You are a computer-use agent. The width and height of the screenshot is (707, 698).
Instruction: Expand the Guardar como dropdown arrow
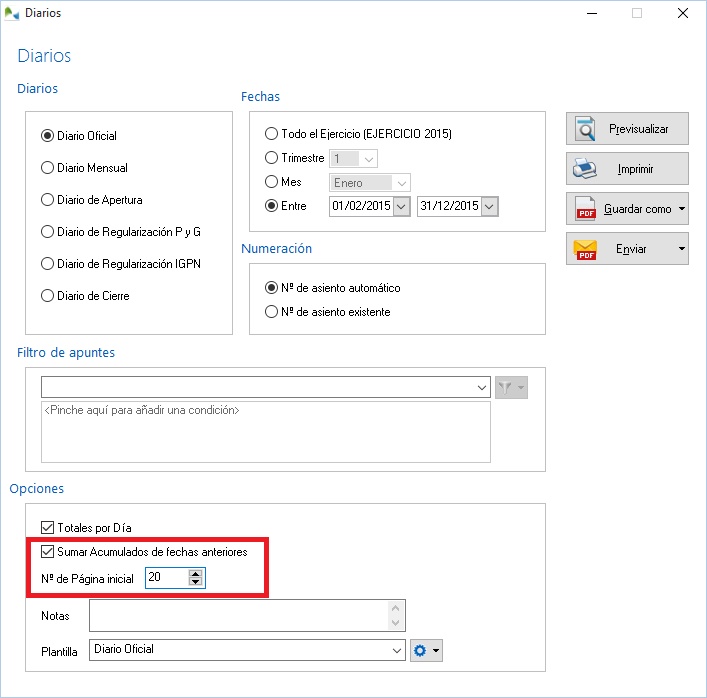point(682,209)
